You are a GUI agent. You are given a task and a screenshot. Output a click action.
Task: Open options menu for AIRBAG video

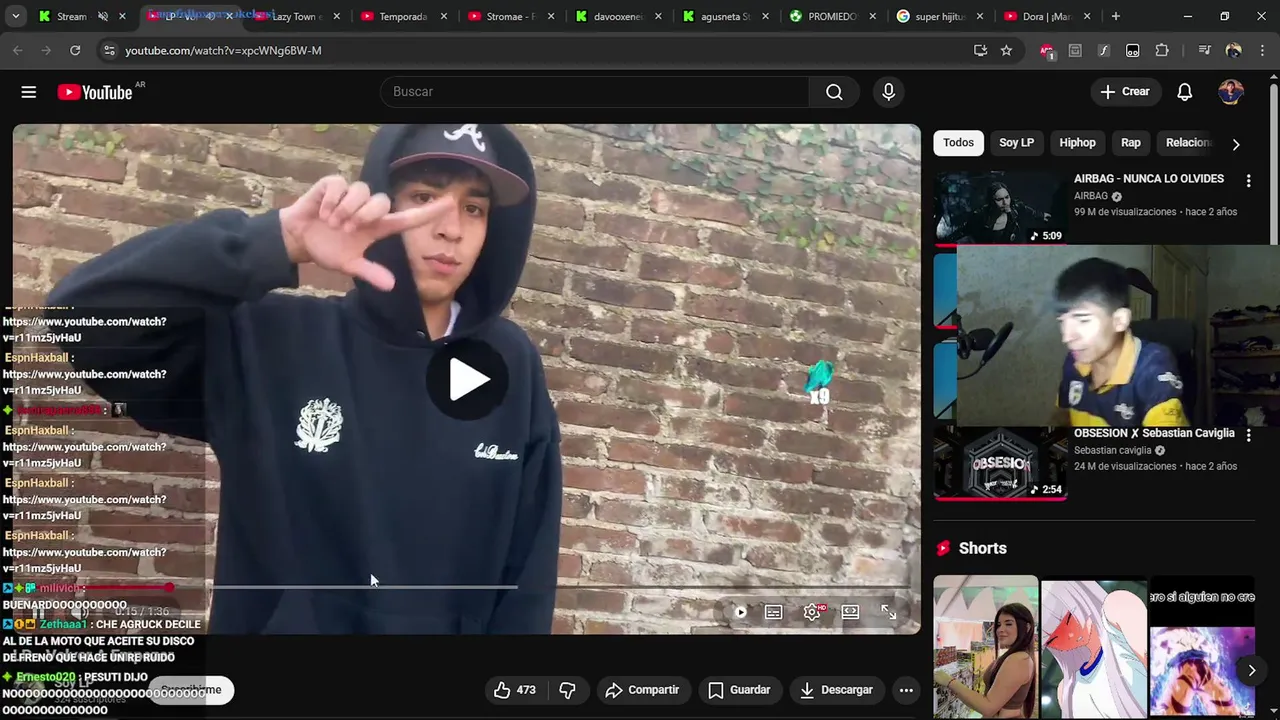click(x=1248, y=181)
